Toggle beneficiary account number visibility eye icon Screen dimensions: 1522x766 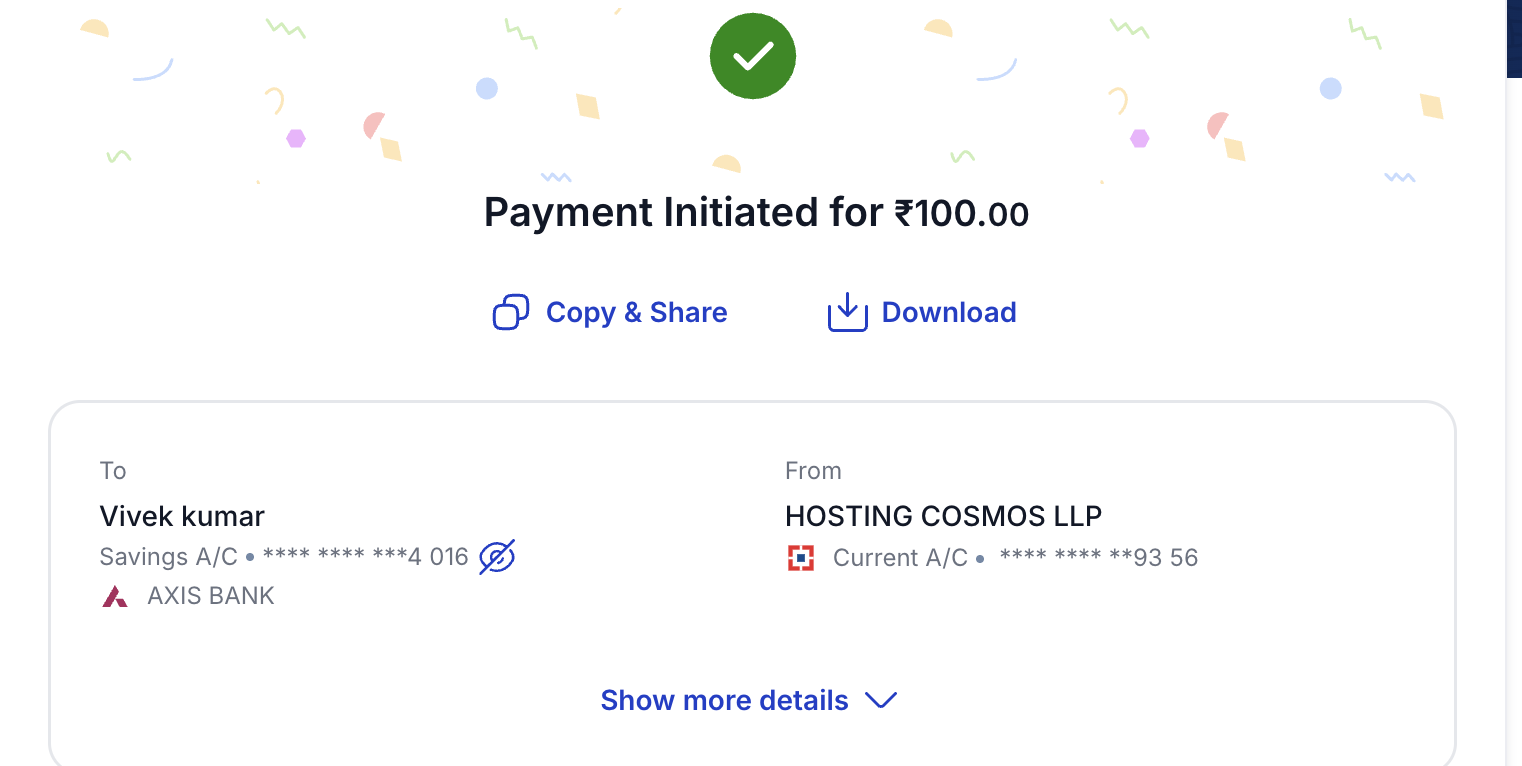coord(497,557)
